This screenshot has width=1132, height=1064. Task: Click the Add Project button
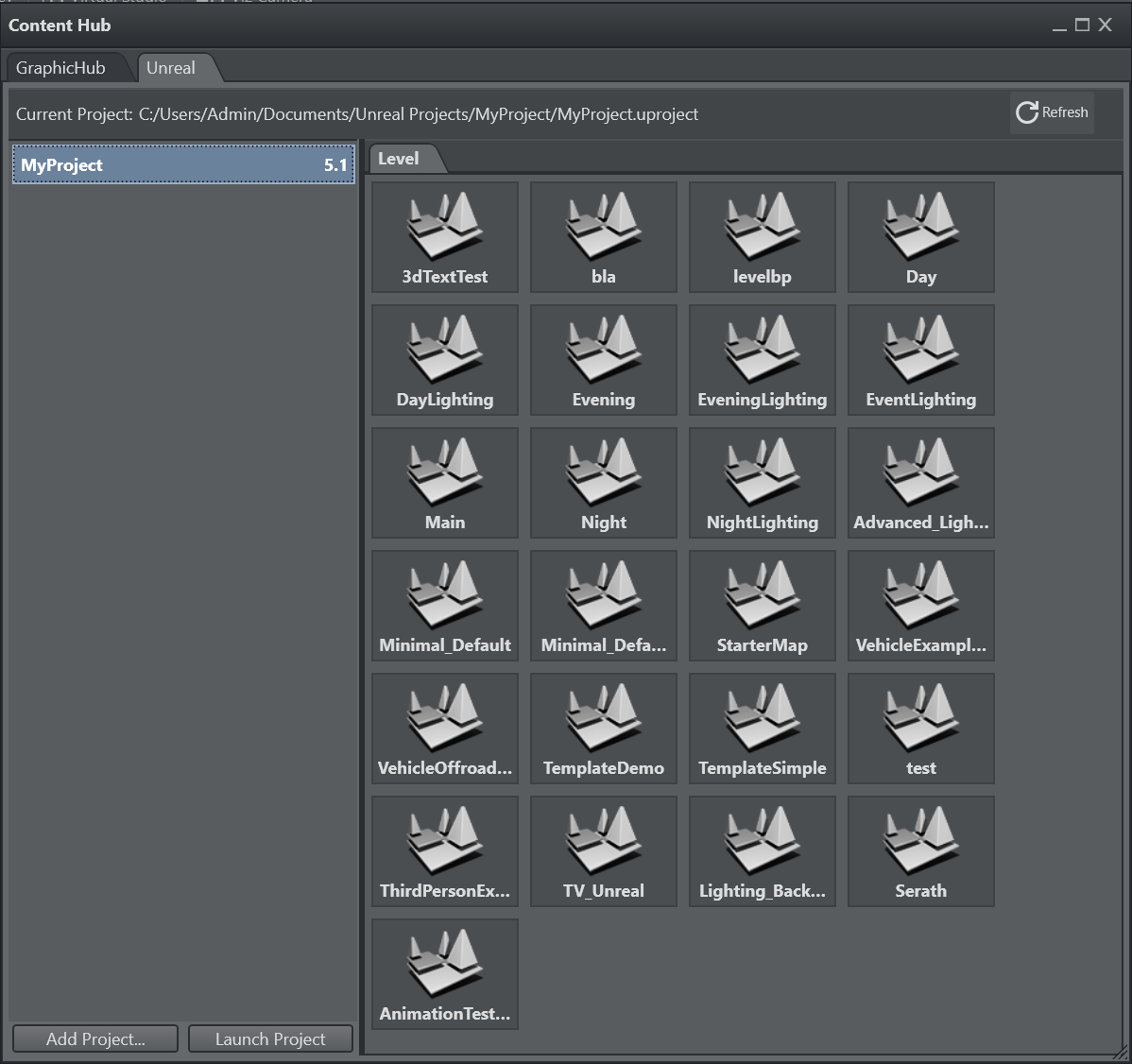(x=95, y=1038)
